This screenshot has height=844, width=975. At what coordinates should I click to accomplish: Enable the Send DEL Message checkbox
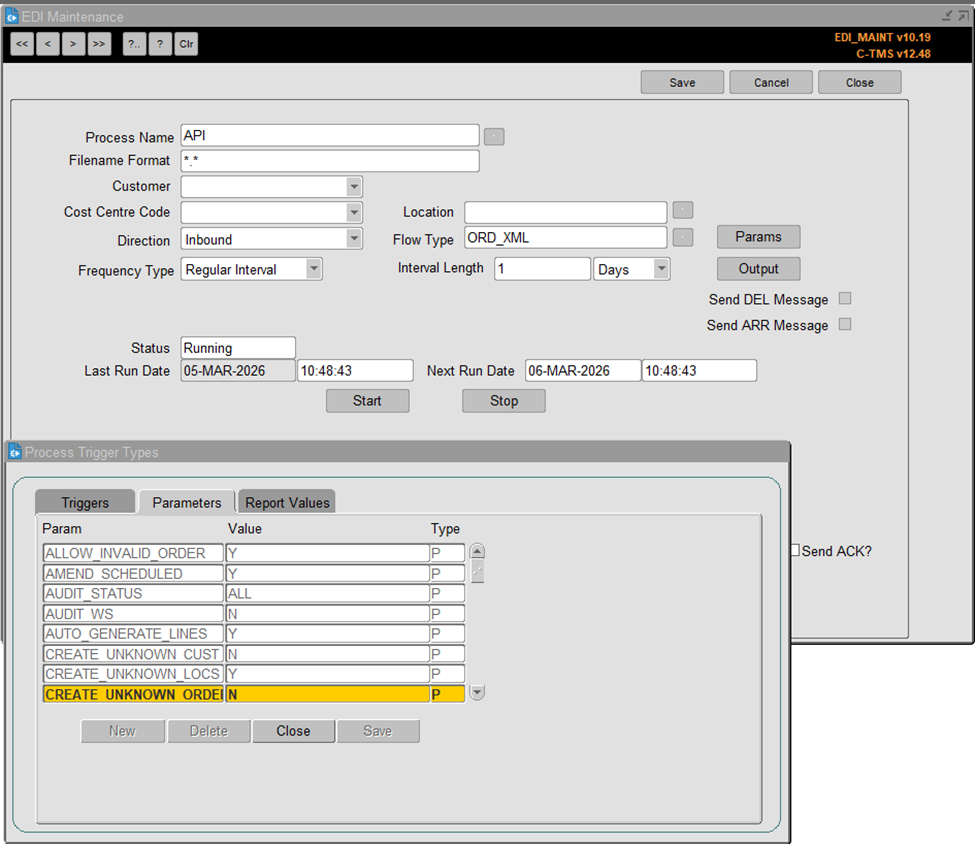844,299
